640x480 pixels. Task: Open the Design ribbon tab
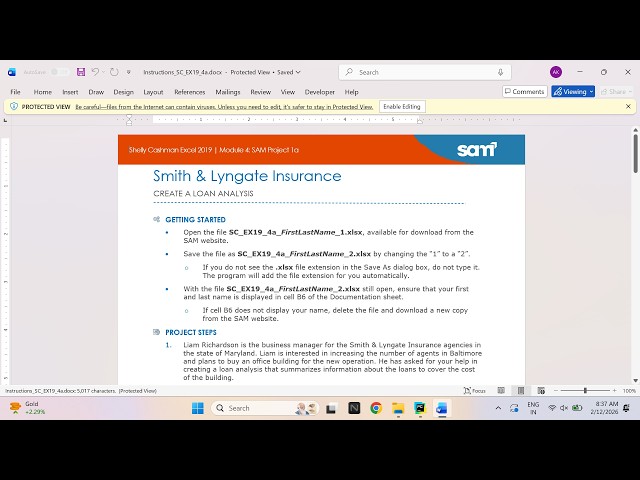tap(124, 92)
